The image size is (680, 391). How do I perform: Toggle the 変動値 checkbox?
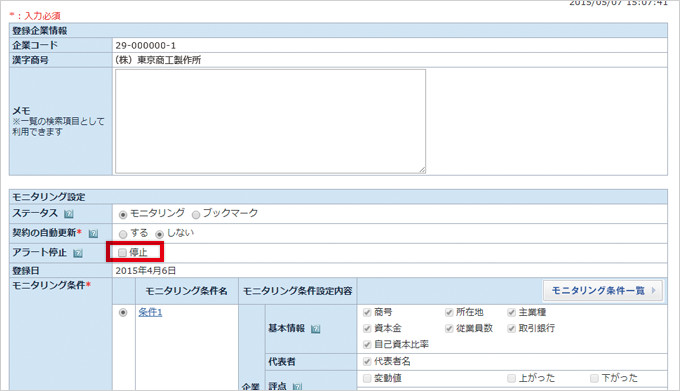[x=367, y=378]
